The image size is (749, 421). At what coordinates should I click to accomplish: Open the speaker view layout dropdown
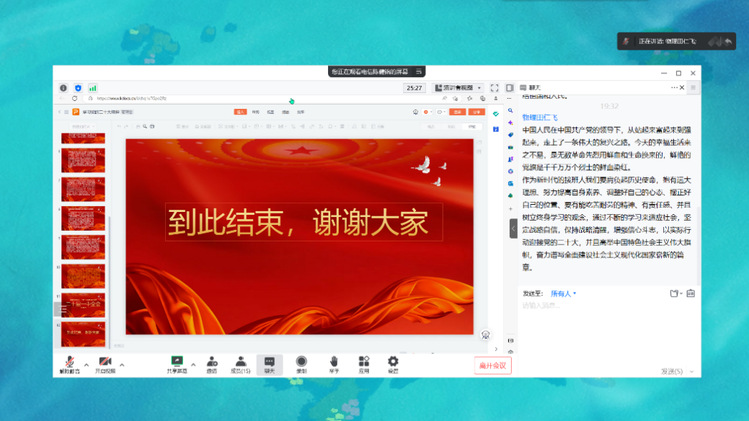point(458,88)
